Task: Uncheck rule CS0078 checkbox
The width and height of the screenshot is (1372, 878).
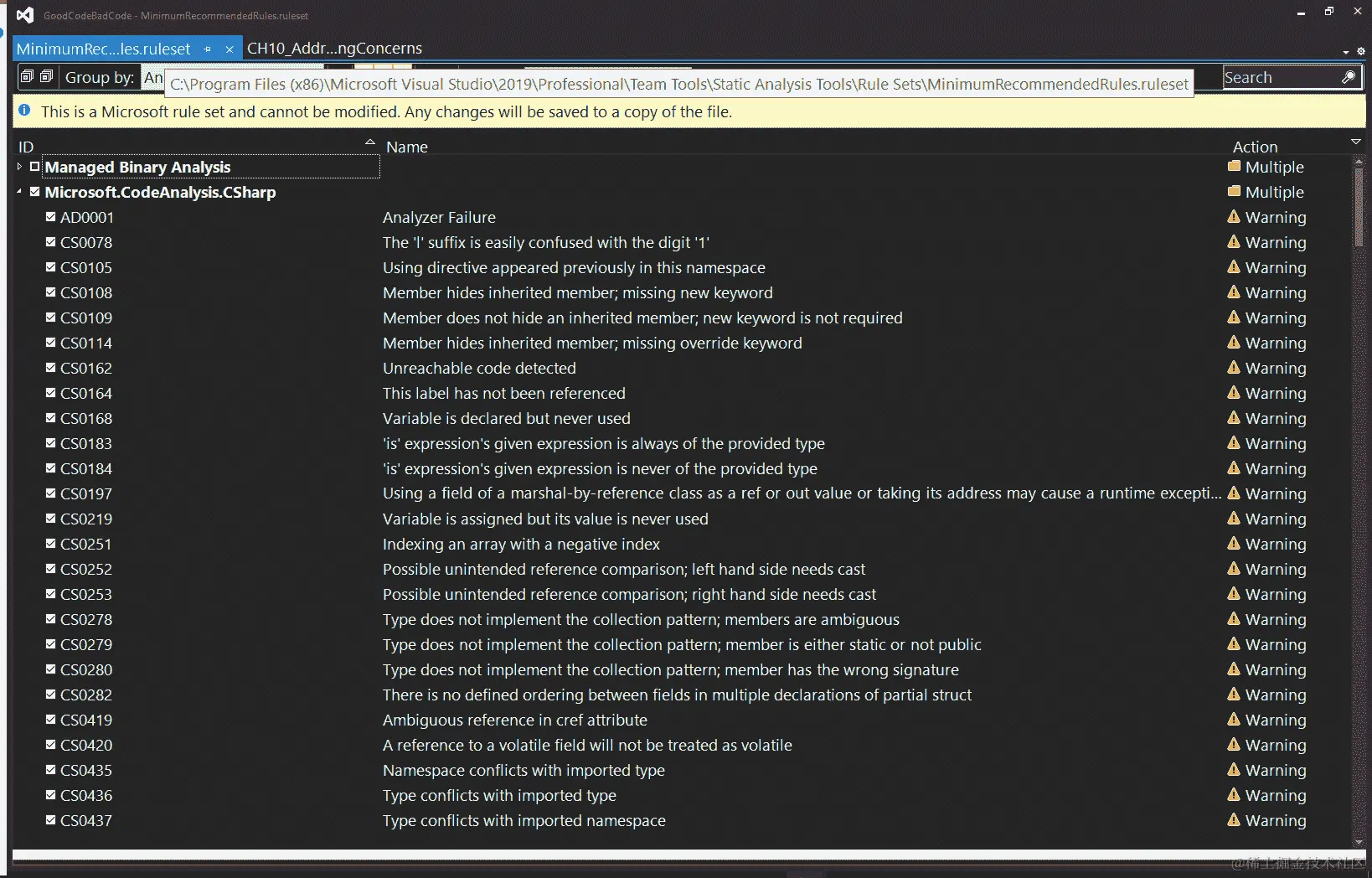Action: (50, 241)
